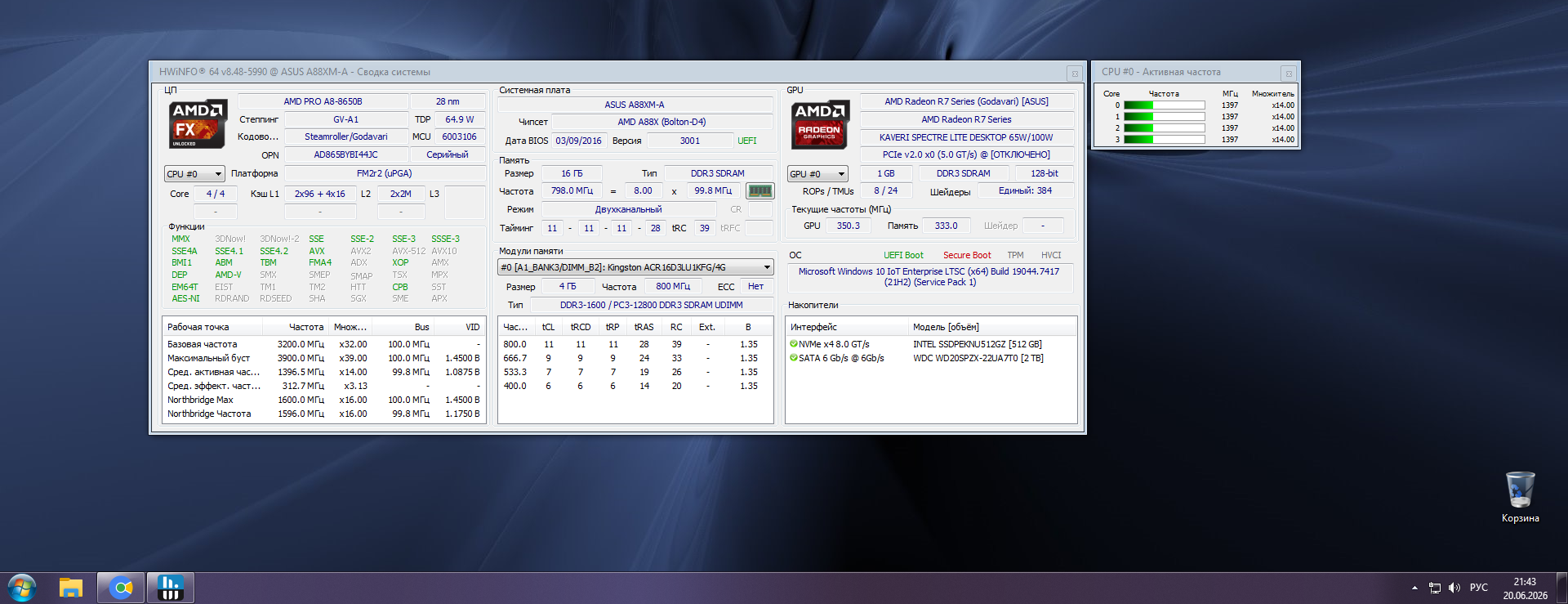The image size is (1568, 604).
Task: Click the network tray icon
Action: click(x=1435, y=588)
